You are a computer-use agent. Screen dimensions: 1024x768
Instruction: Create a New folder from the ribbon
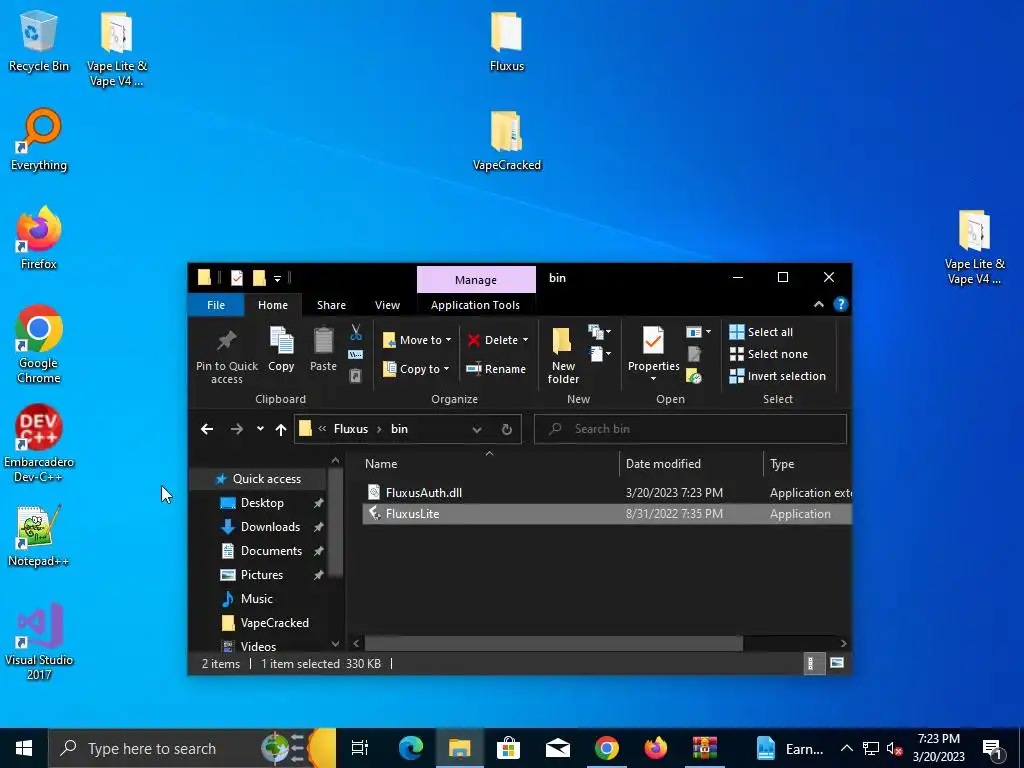pos(563,356)
